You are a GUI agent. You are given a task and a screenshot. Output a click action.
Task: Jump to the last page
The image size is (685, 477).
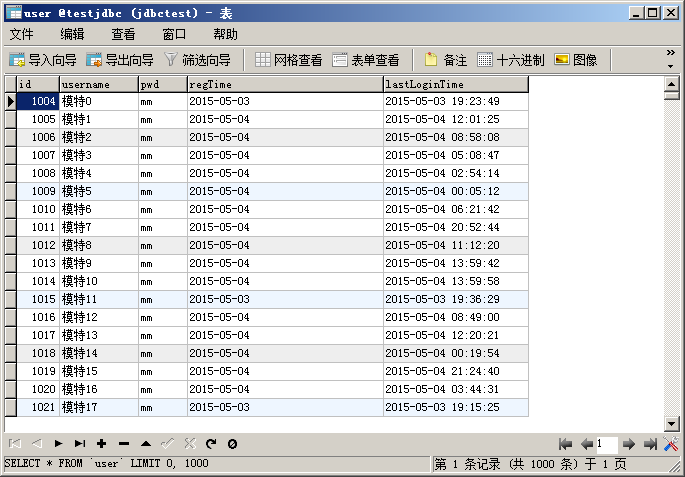point(650,445)
